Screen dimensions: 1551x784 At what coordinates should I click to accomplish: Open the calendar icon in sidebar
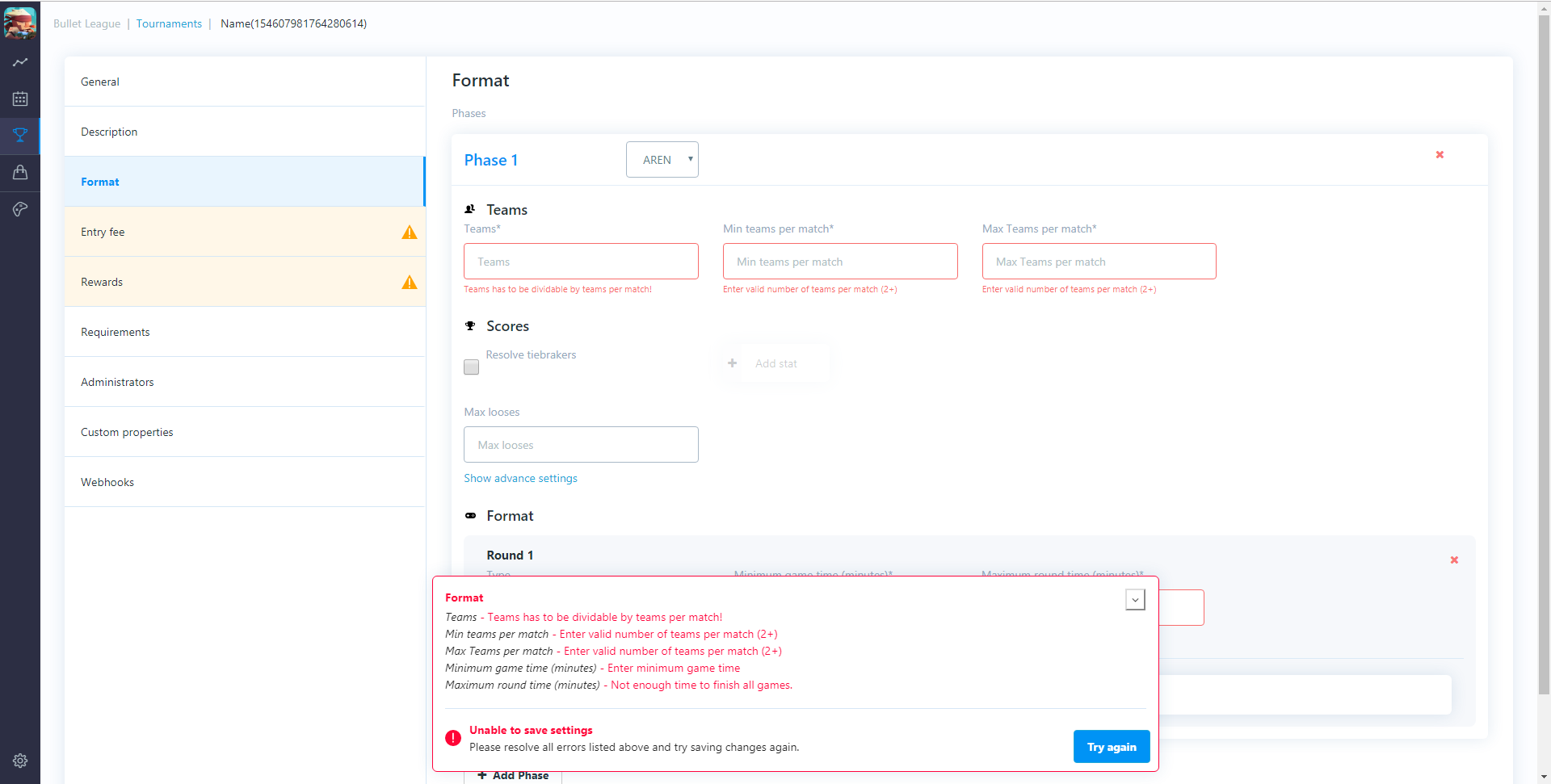click(x=20, y=99)
